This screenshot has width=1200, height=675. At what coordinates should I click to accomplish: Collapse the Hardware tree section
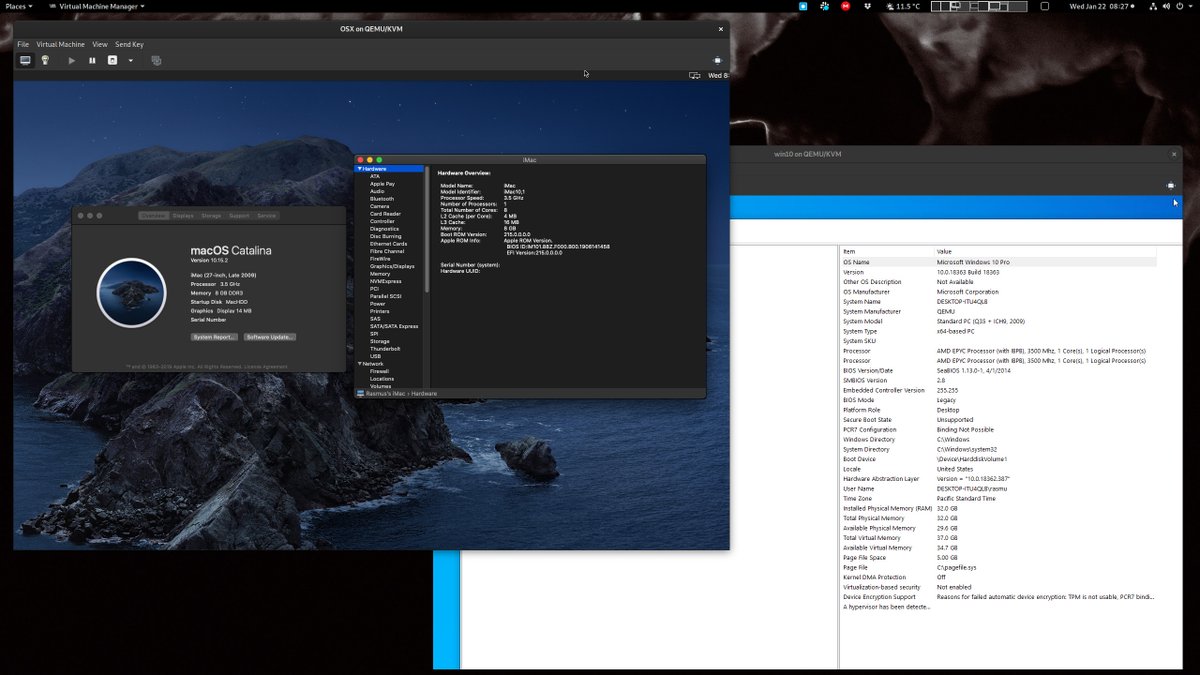tap(359, 169)
